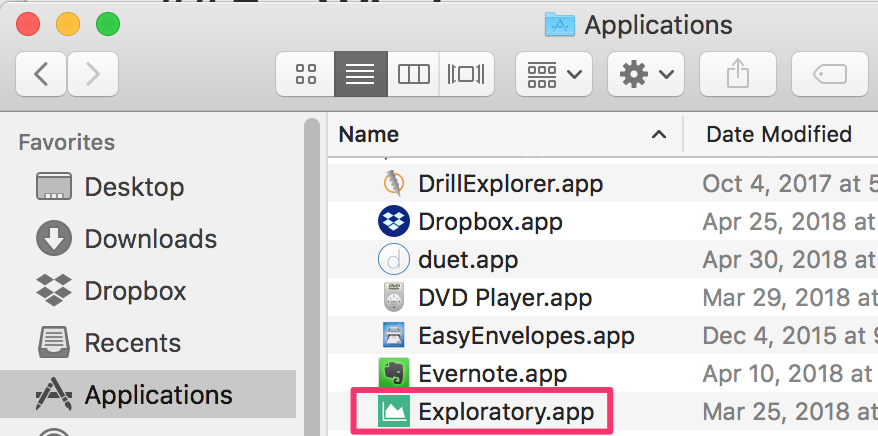Select Dropbox.app file name

(x=490, y=222)
